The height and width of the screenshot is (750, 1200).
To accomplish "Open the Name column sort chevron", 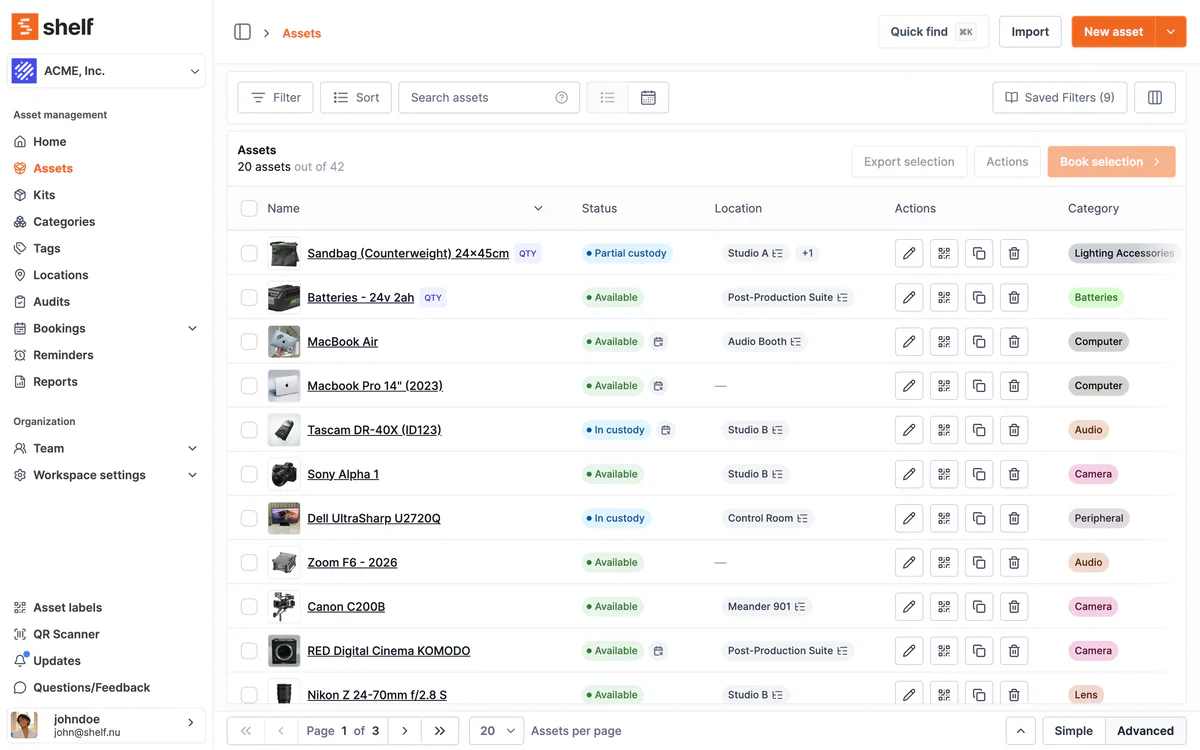I will (x=538, y=208).
